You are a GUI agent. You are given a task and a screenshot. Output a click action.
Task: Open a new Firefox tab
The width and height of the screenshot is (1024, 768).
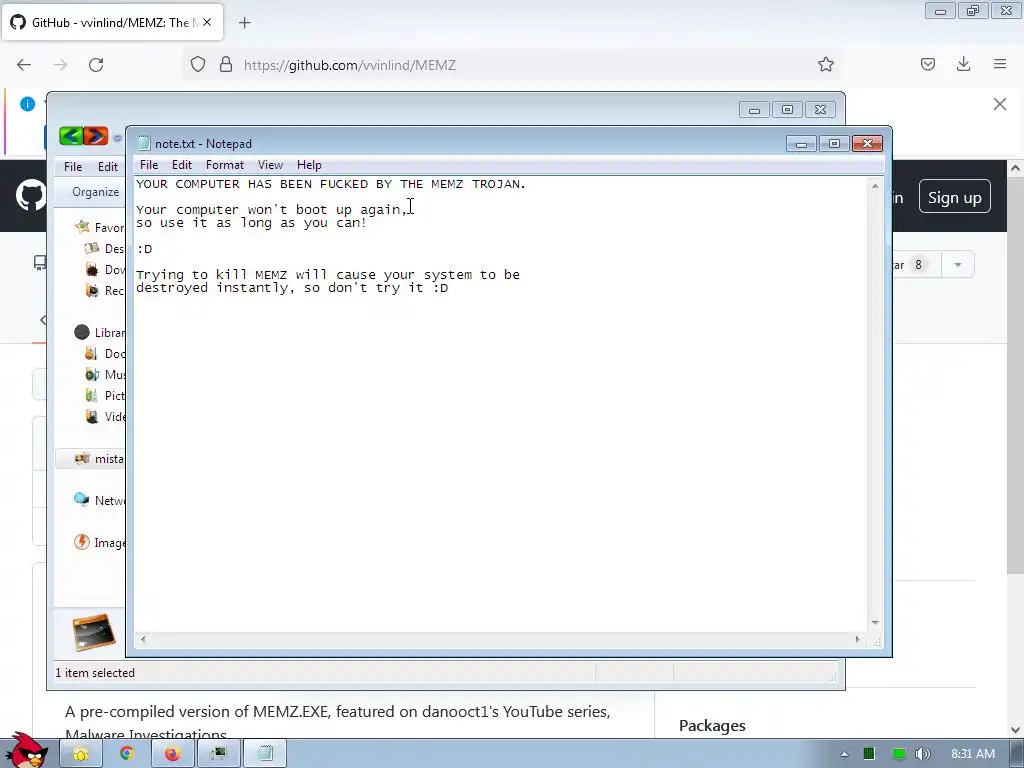click(245, 23)
